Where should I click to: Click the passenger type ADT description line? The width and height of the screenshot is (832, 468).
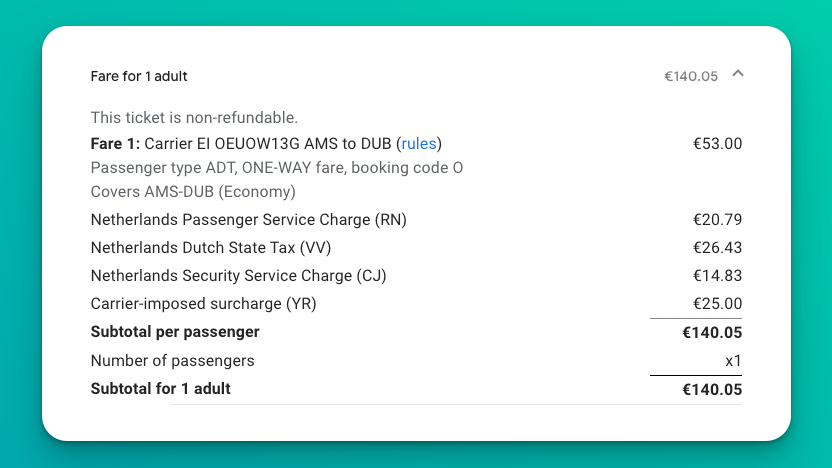[276, 167]
